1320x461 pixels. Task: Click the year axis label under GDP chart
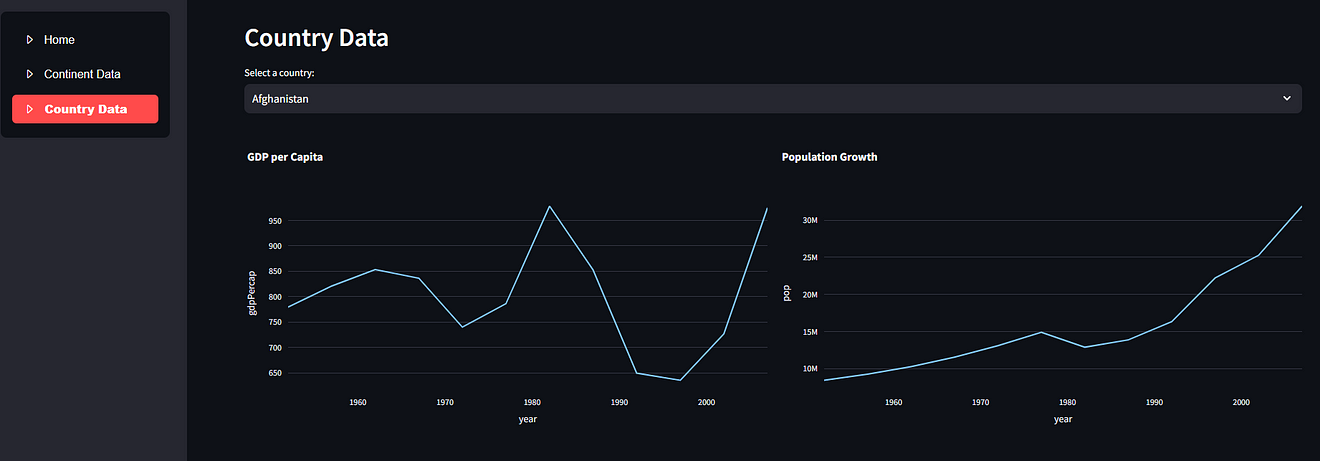click(528, 419)
